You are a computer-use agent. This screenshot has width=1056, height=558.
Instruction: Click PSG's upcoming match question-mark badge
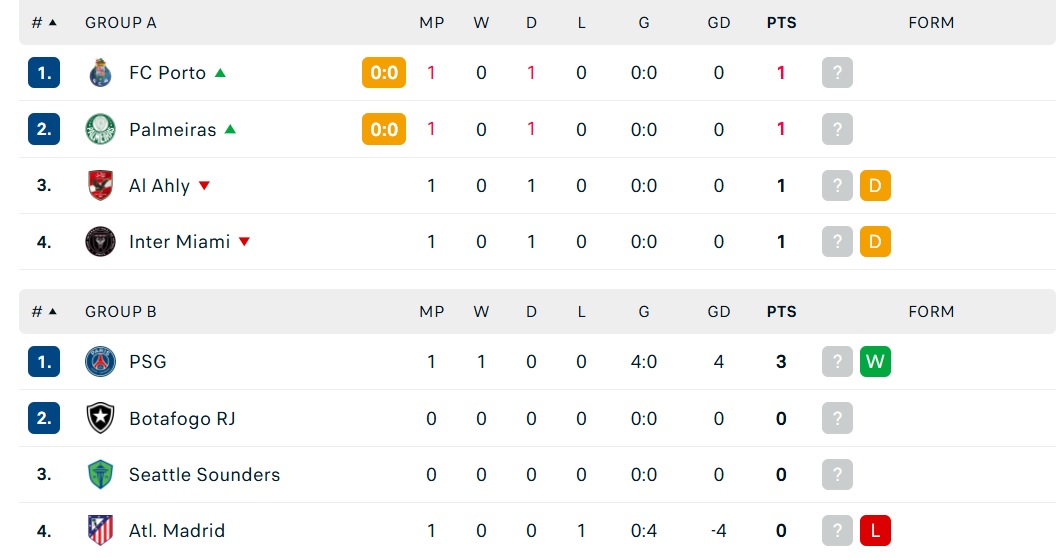tap(837, 361)
